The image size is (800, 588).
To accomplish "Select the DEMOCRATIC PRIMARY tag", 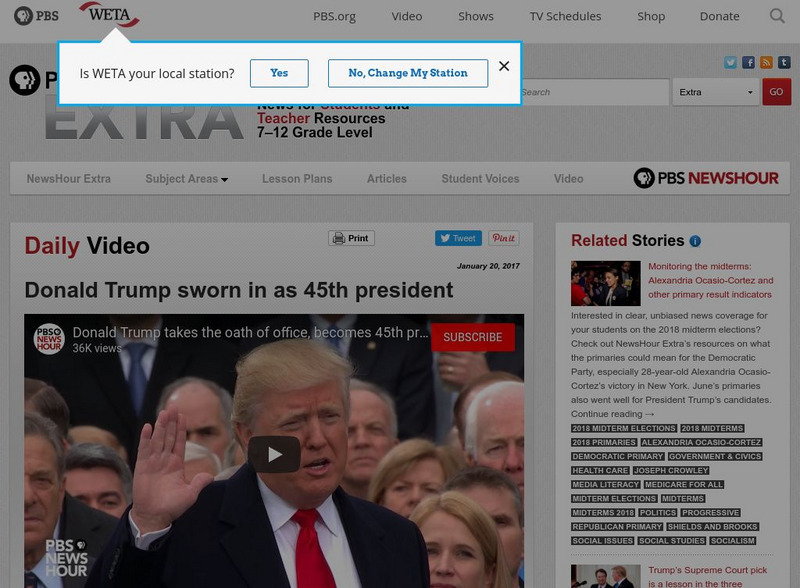I will pos(617,456).
